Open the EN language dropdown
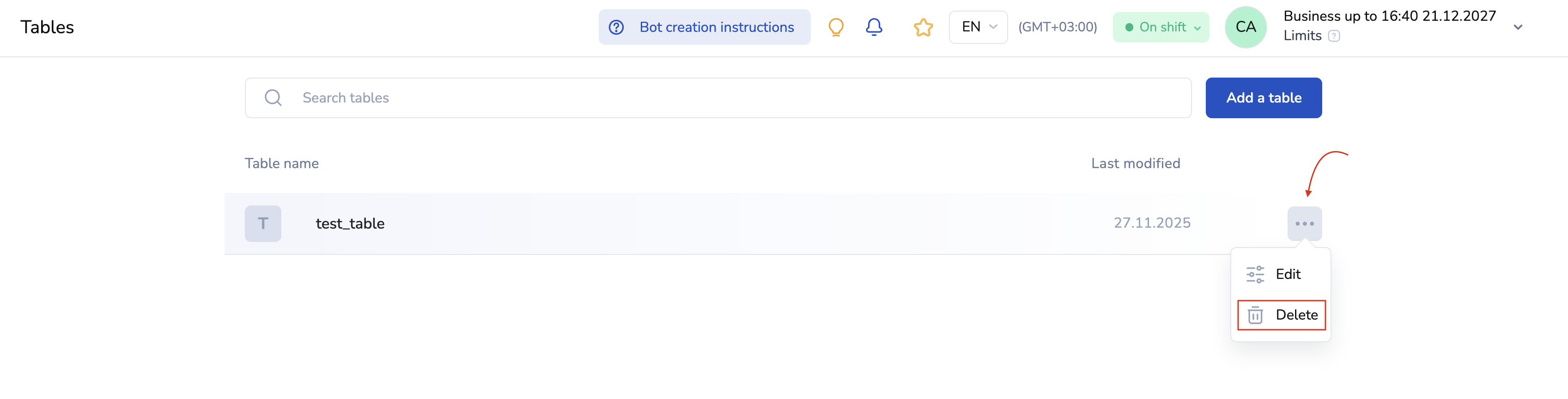The width and height of the screenshot is (1568, 399). tap(978, 27)
